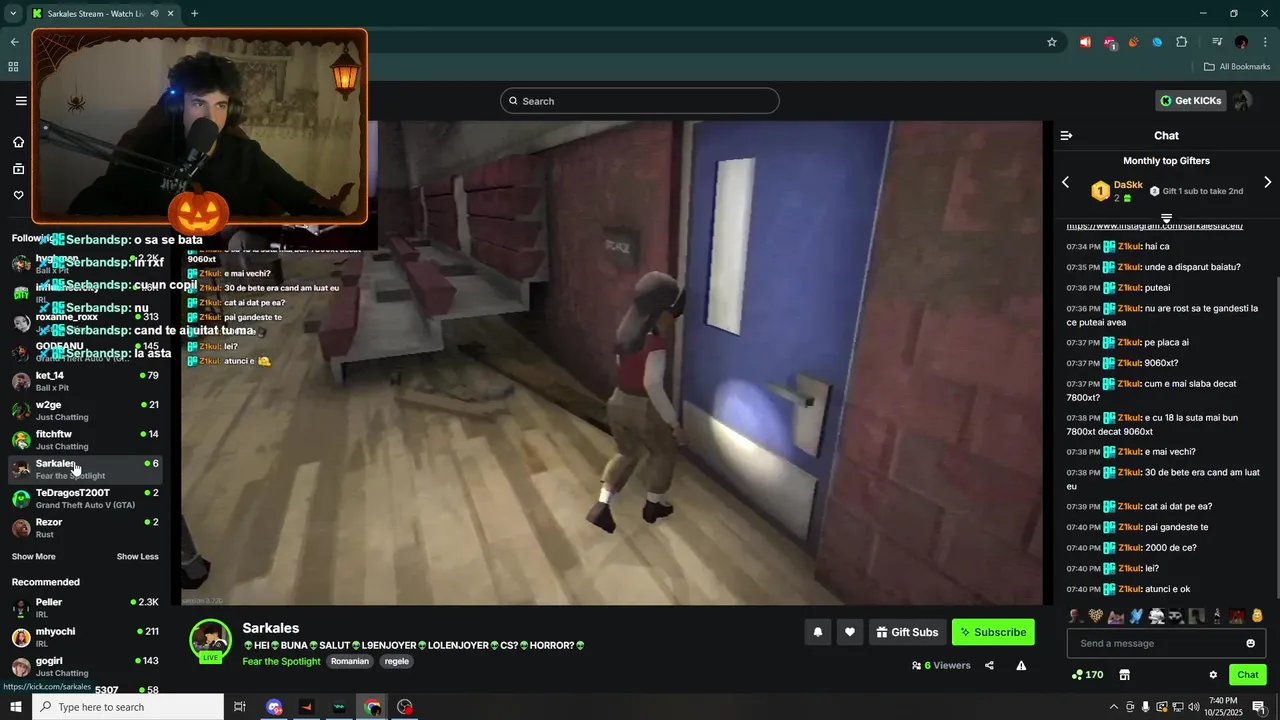Follow Sarkales with the heart button
The height and width of the screenshot is (720, 1280).
coord(850,632)
